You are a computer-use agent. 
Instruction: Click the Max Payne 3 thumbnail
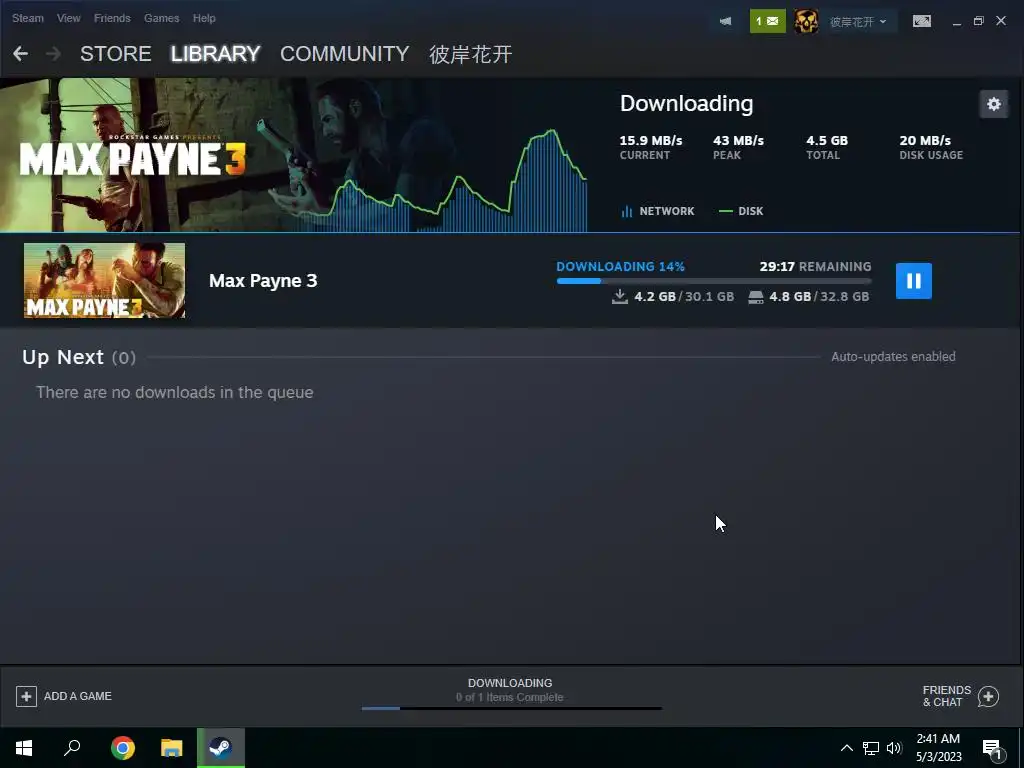click(x=104, y=281)
